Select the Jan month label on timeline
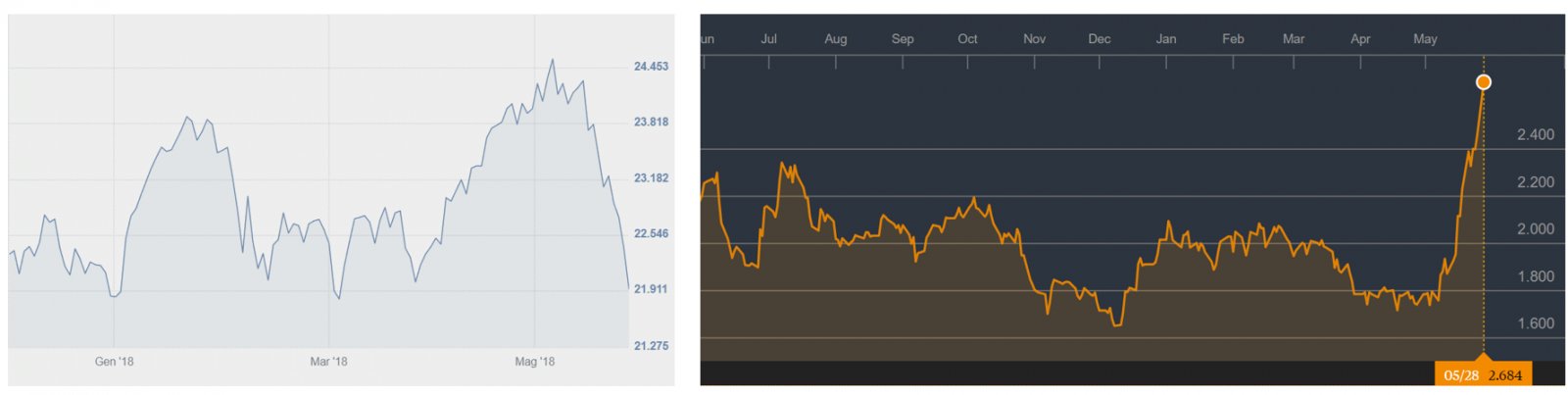 click(1166, 39)
